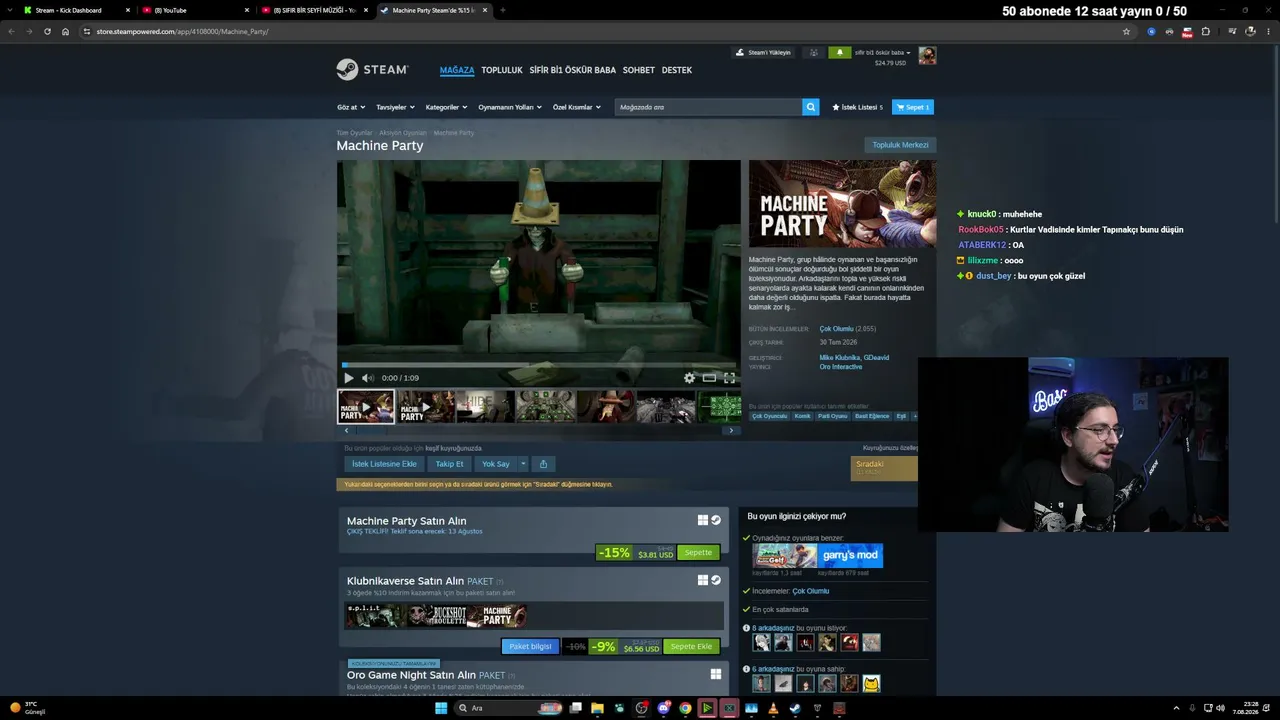Screen dimensions: 1280x720
Task: Open the Parti Oyunu tag
Action: (833, 416)
